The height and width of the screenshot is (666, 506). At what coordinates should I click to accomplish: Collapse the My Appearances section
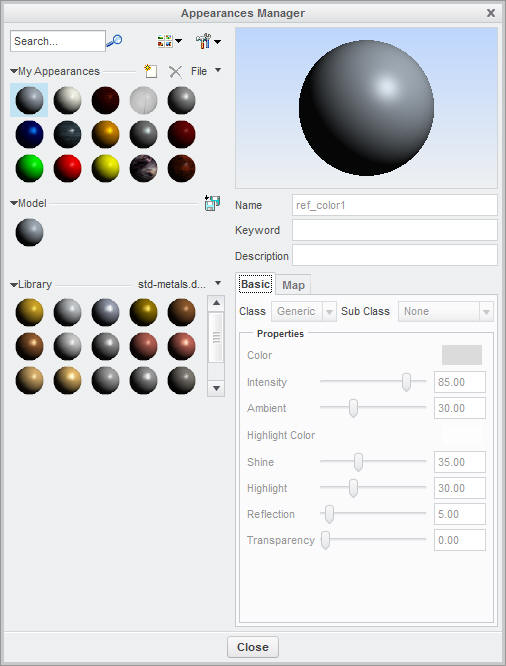point(14,71)
